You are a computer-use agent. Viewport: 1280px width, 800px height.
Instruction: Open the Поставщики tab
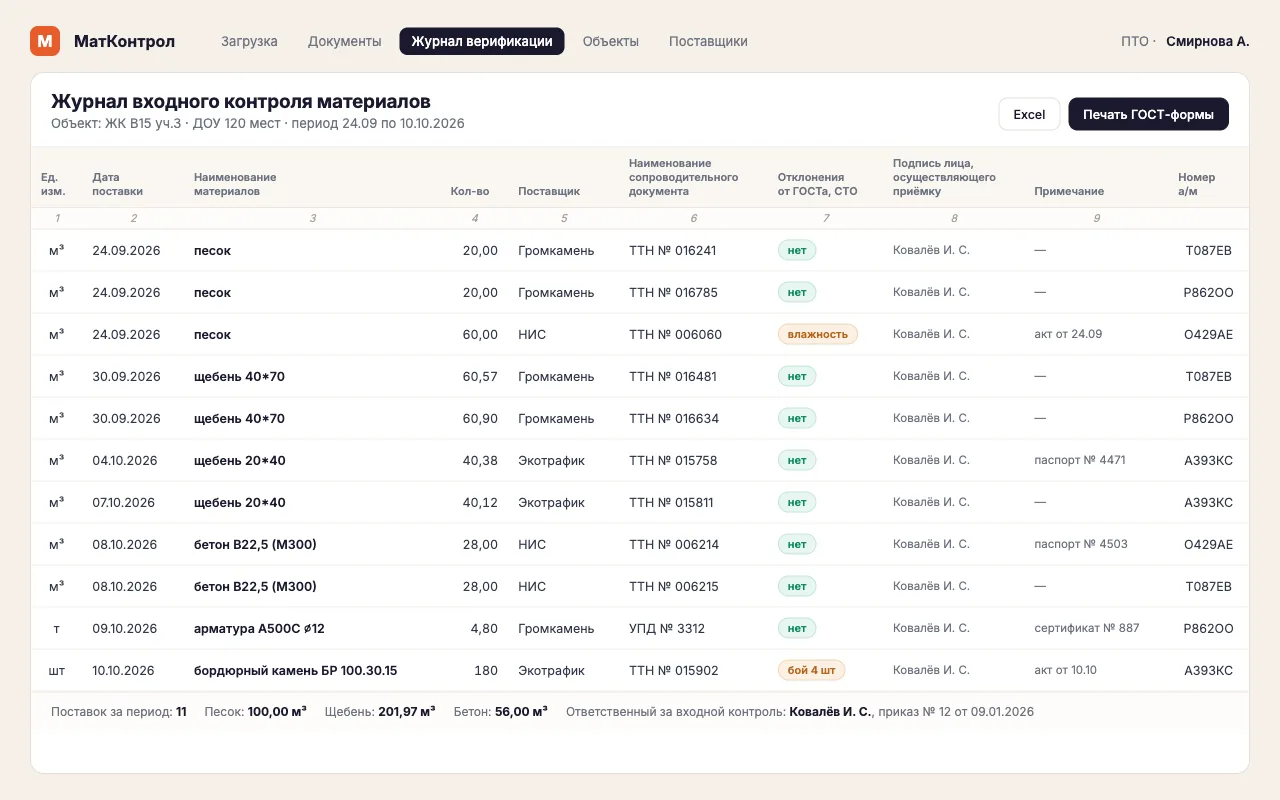point(708,41)
